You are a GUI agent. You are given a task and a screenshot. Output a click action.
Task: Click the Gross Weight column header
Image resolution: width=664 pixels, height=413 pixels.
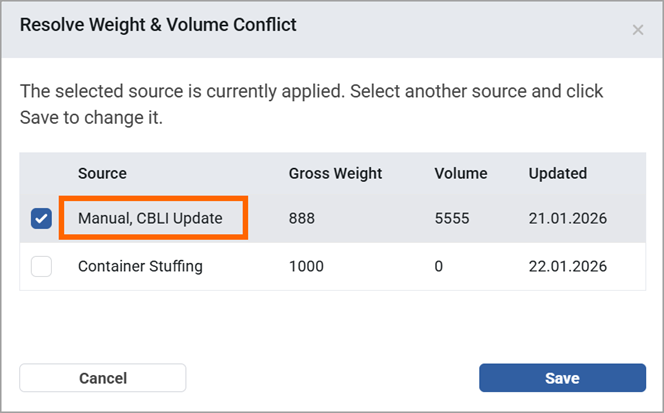[x=335, y=174]
